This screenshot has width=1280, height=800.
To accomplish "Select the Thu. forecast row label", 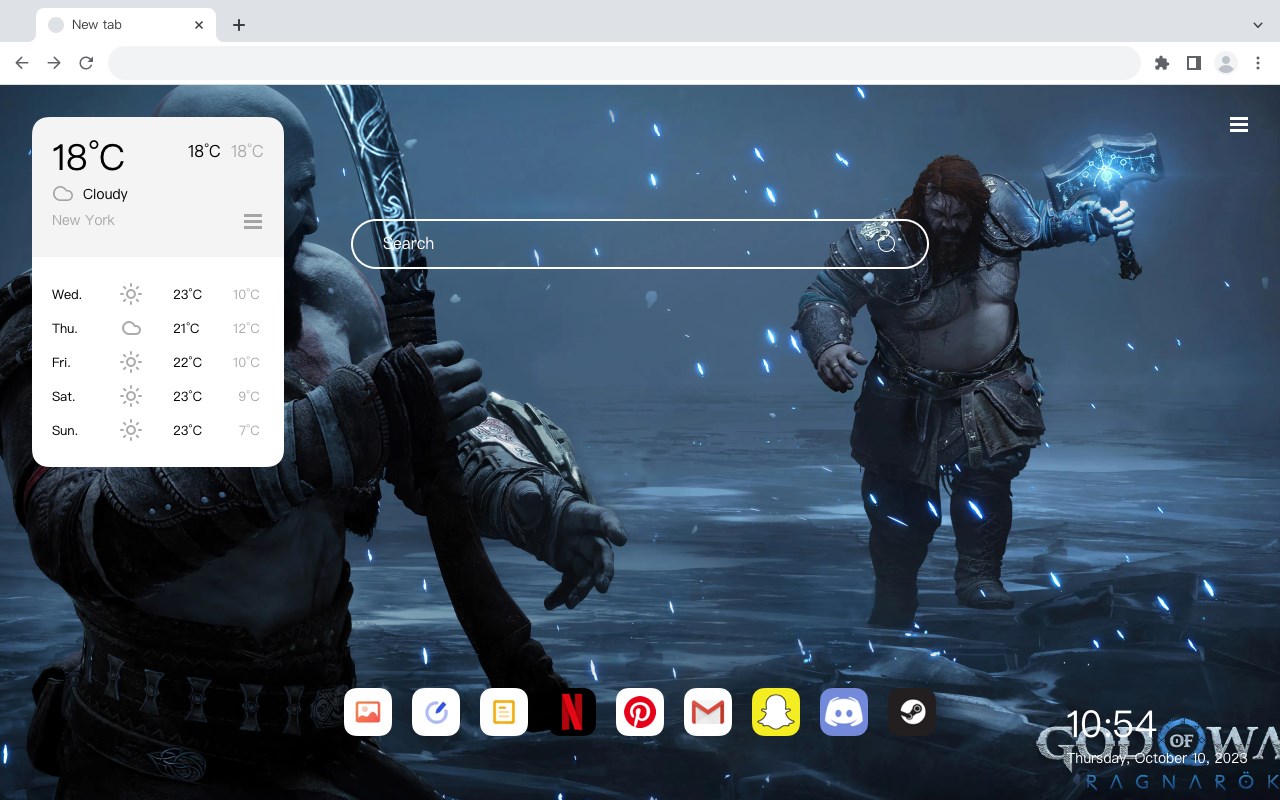I will tap(65, 328).
